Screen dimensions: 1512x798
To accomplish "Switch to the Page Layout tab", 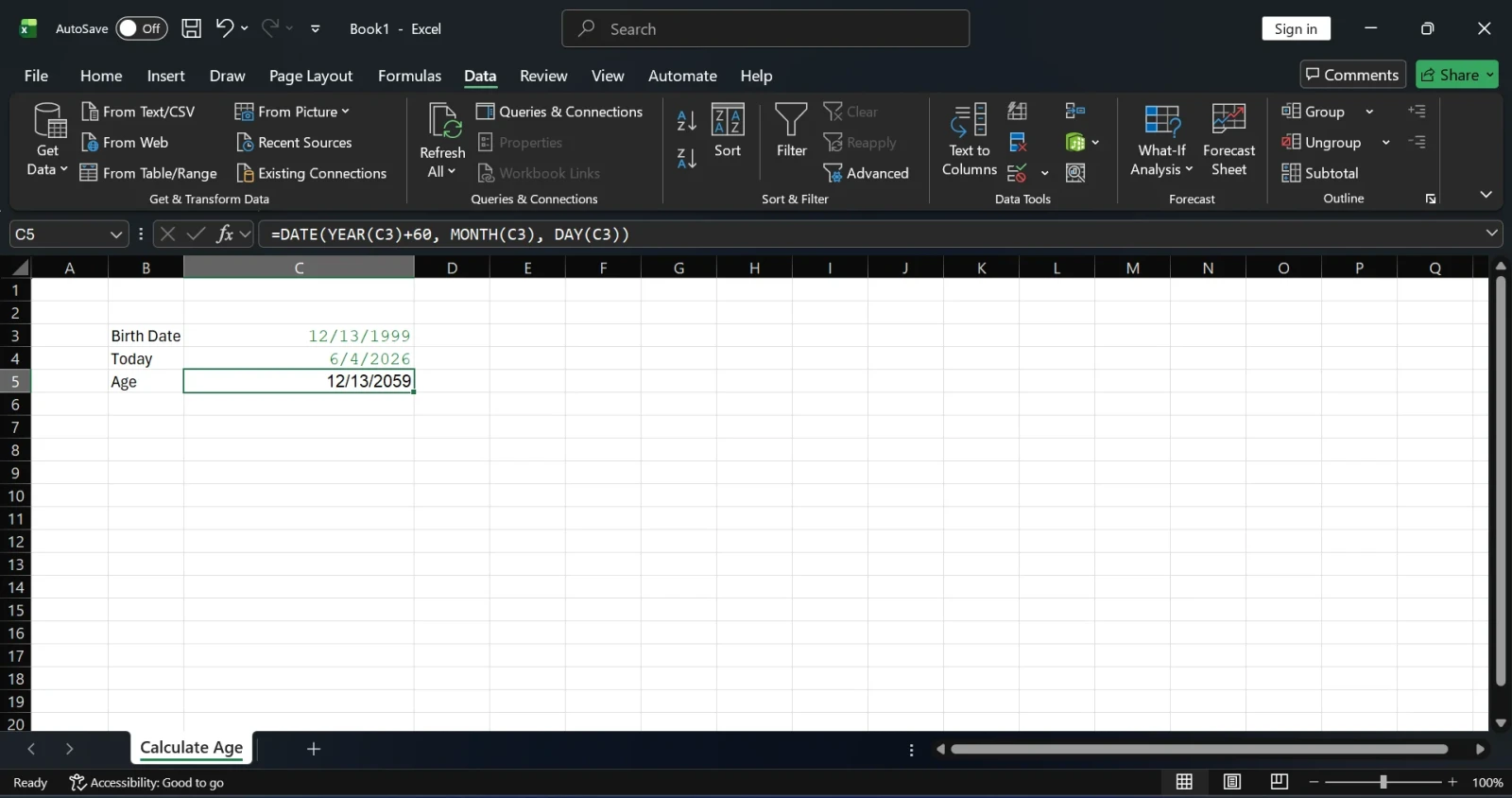I will tap(310, 76).
